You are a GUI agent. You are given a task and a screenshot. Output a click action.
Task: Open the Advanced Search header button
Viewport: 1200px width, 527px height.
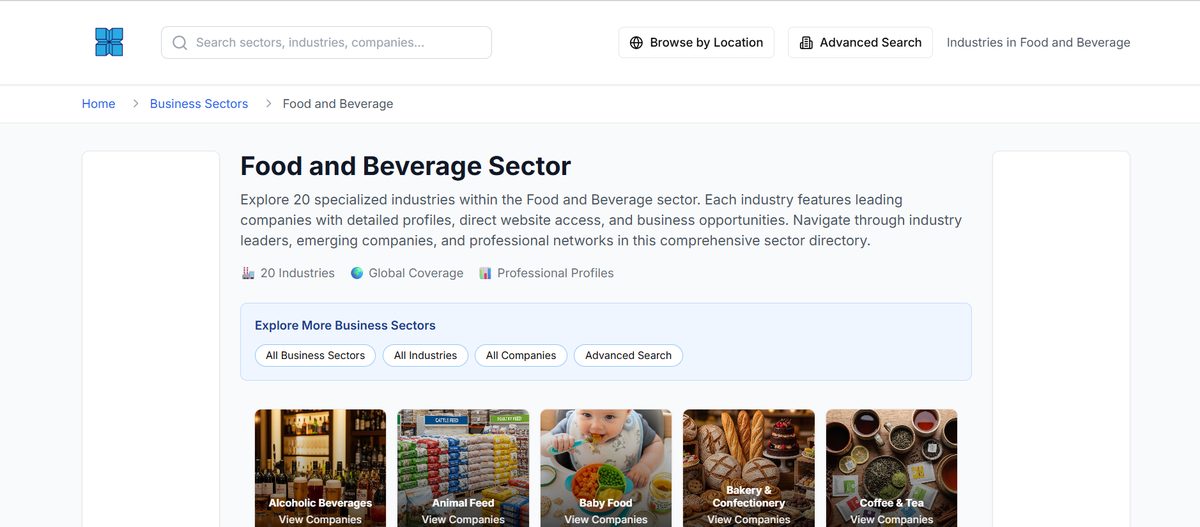pos(860,42)
